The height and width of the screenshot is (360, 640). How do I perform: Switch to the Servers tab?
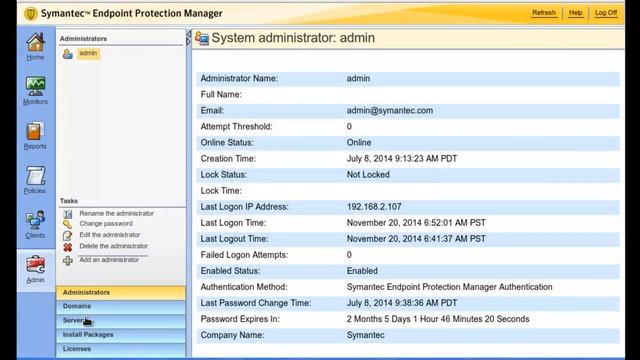click(x=121, y=320)
